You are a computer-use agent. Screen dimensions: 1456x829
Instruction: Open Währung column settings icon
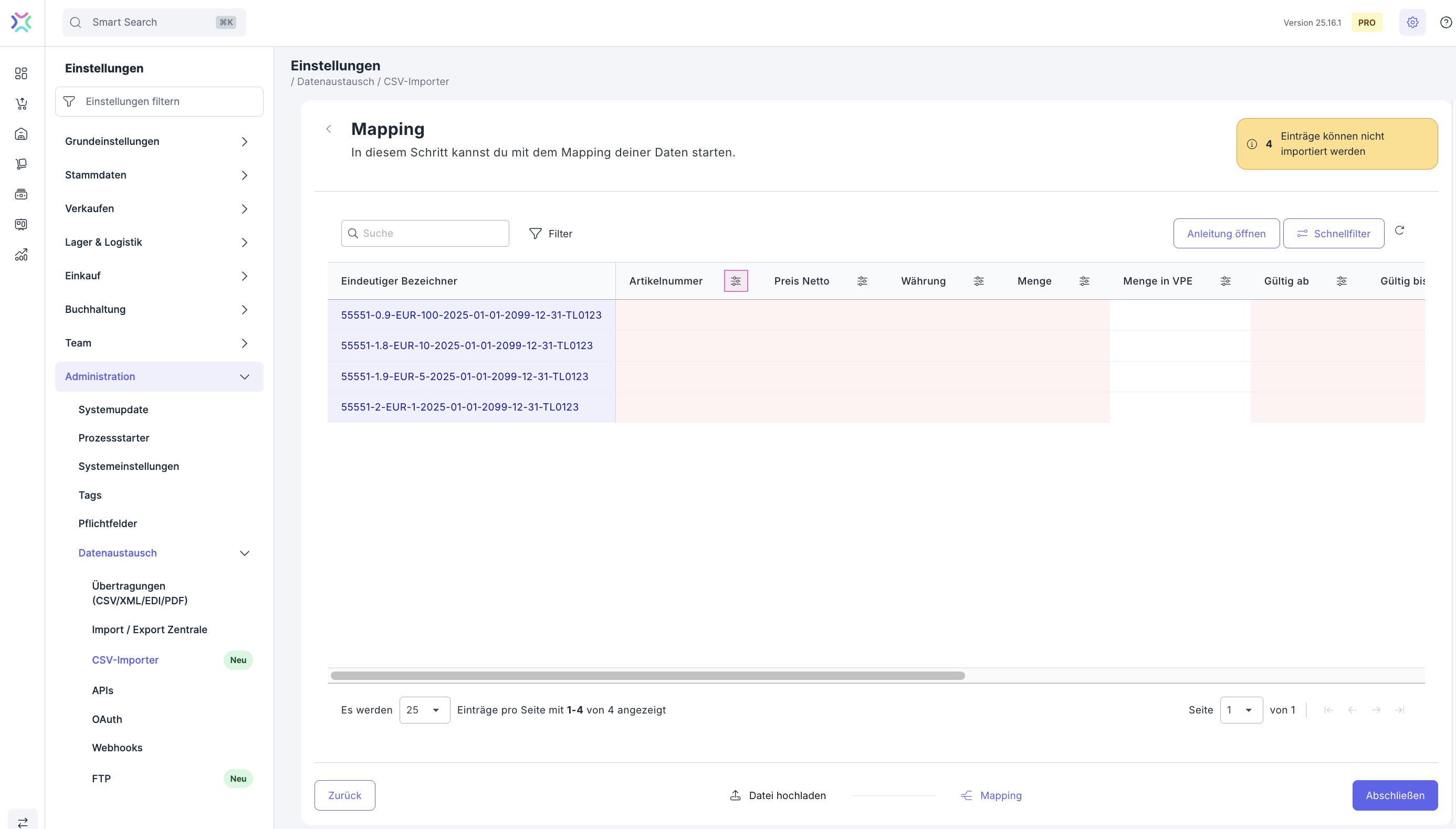(978, 281)
